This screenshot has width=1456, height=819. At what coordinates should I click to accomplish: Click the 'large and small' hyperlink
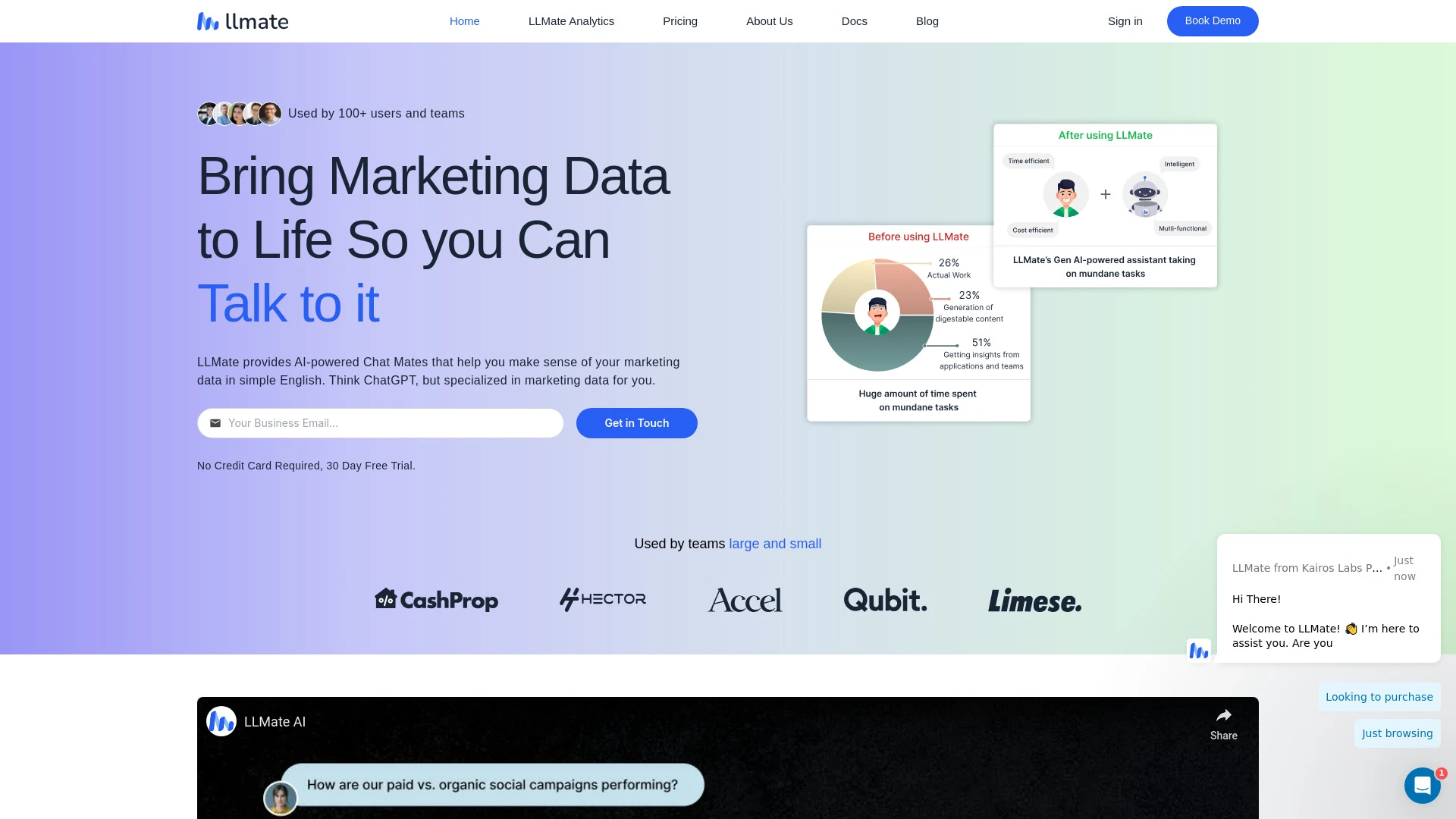pos(775,543)
